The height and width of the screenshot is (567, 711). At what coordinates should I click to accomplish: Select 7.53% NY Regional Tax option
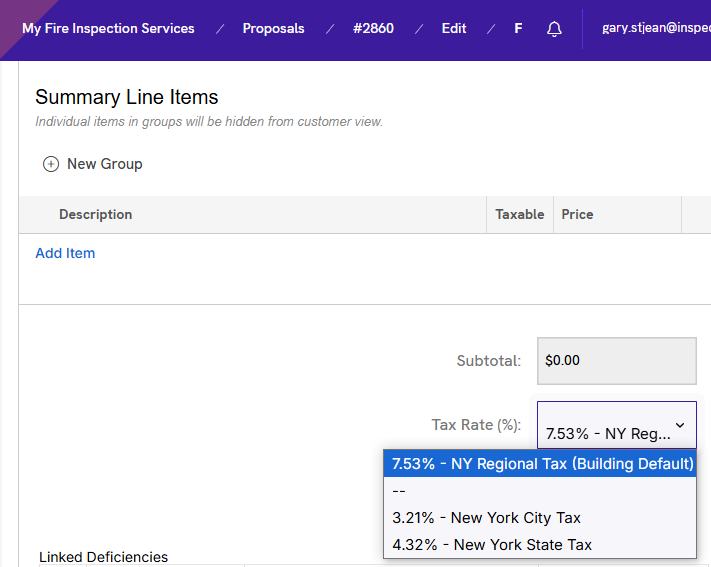click(540, 464)
